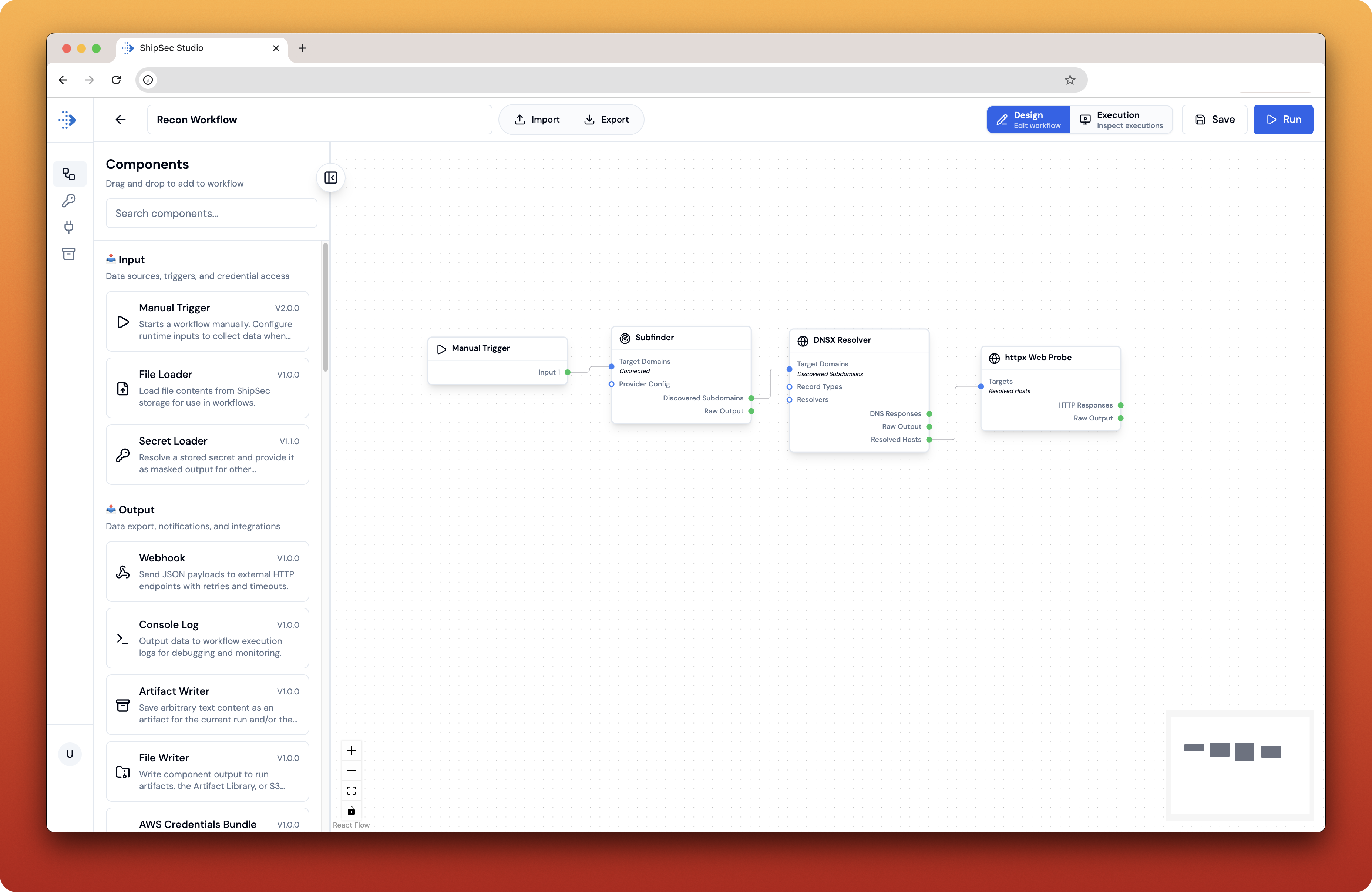
Task: Open the Archive box icon in sidebar
Action: tap(69, 254)
